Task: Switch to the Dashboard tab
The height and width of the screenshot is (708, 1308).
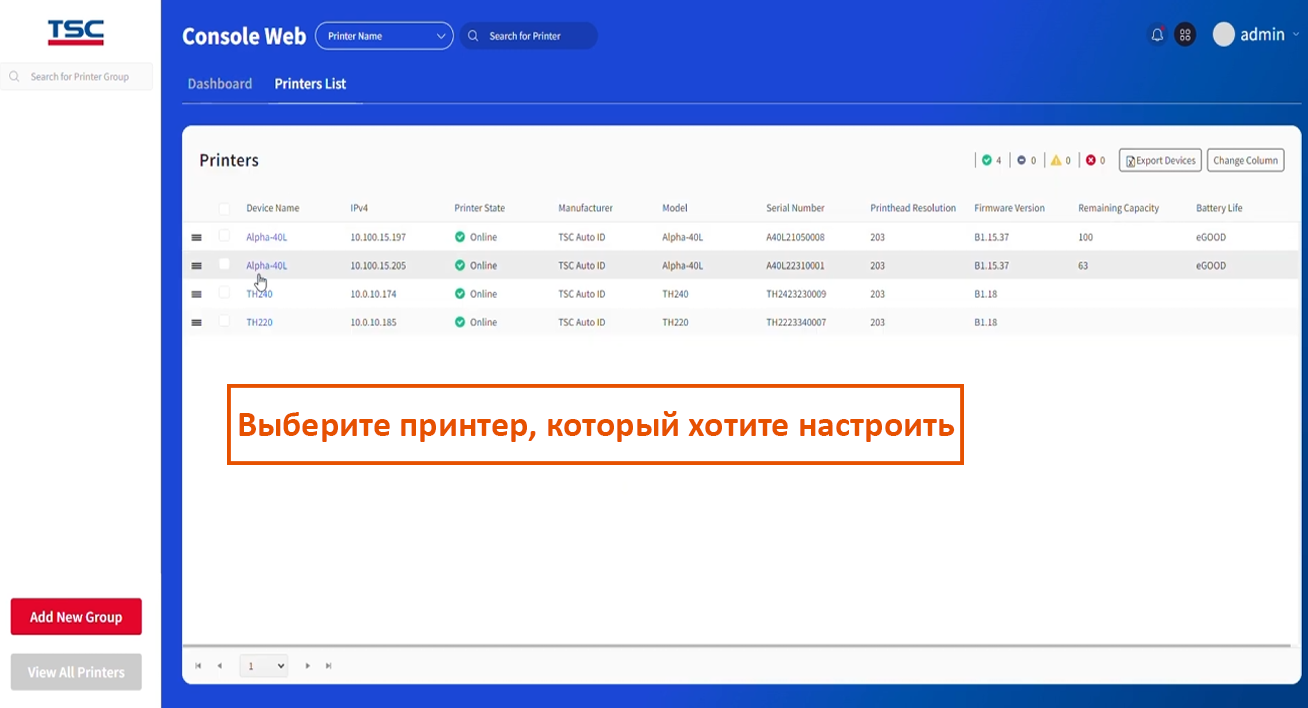Action: 220,84
